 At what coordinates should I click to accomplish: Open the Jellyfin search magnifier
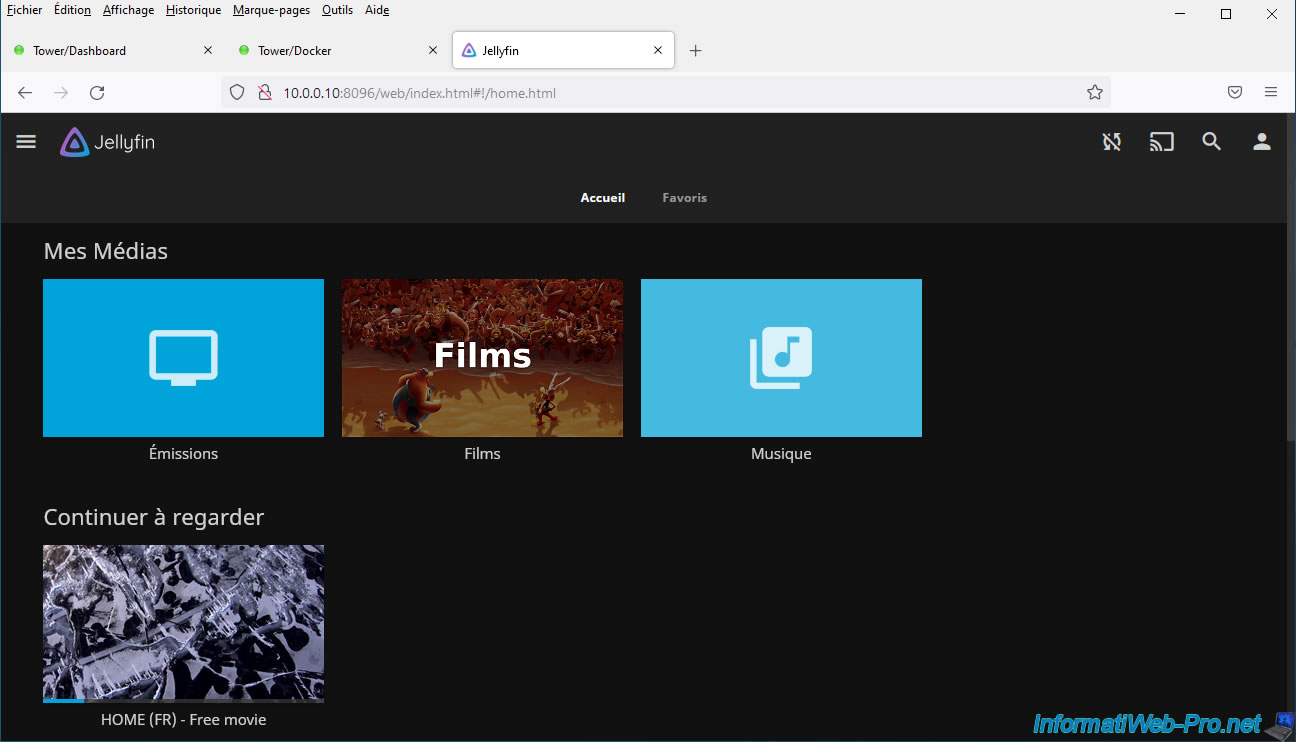[x=1211, y=142]
